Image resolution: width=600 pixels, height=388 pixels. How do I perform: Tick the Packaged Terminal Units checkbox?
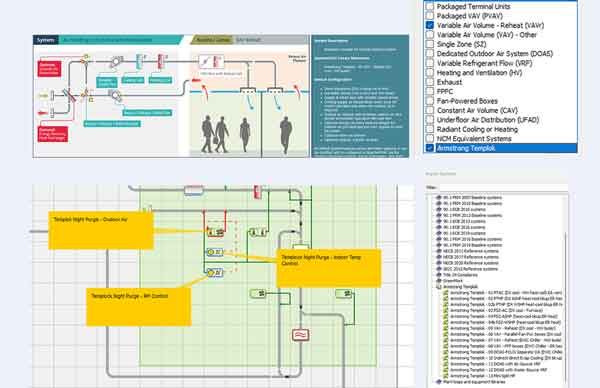tap(430, 7)
